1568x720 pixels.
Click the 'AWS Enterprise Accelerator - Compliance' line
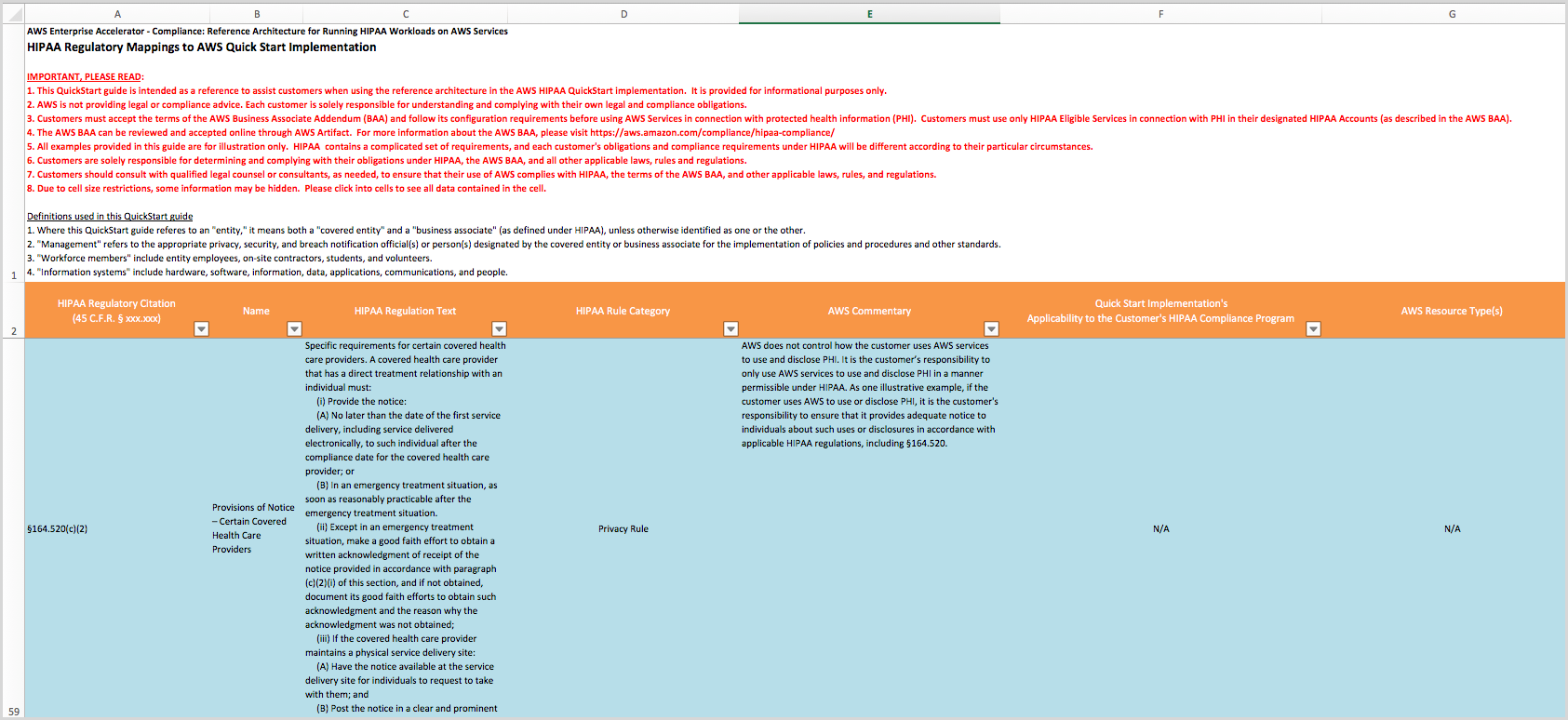tap(268, 32)
